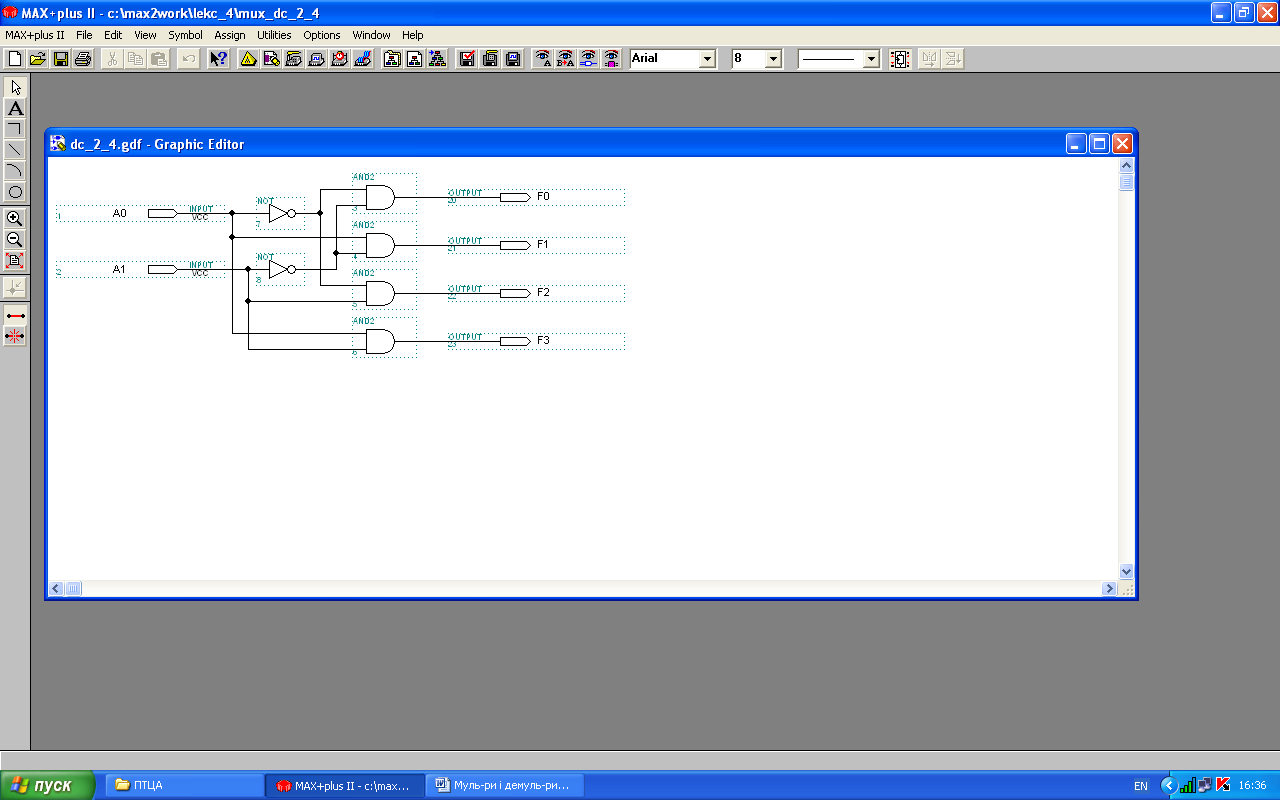
Task: Select the AND2 gate driving F2
Action: click(x=383, y=293)
